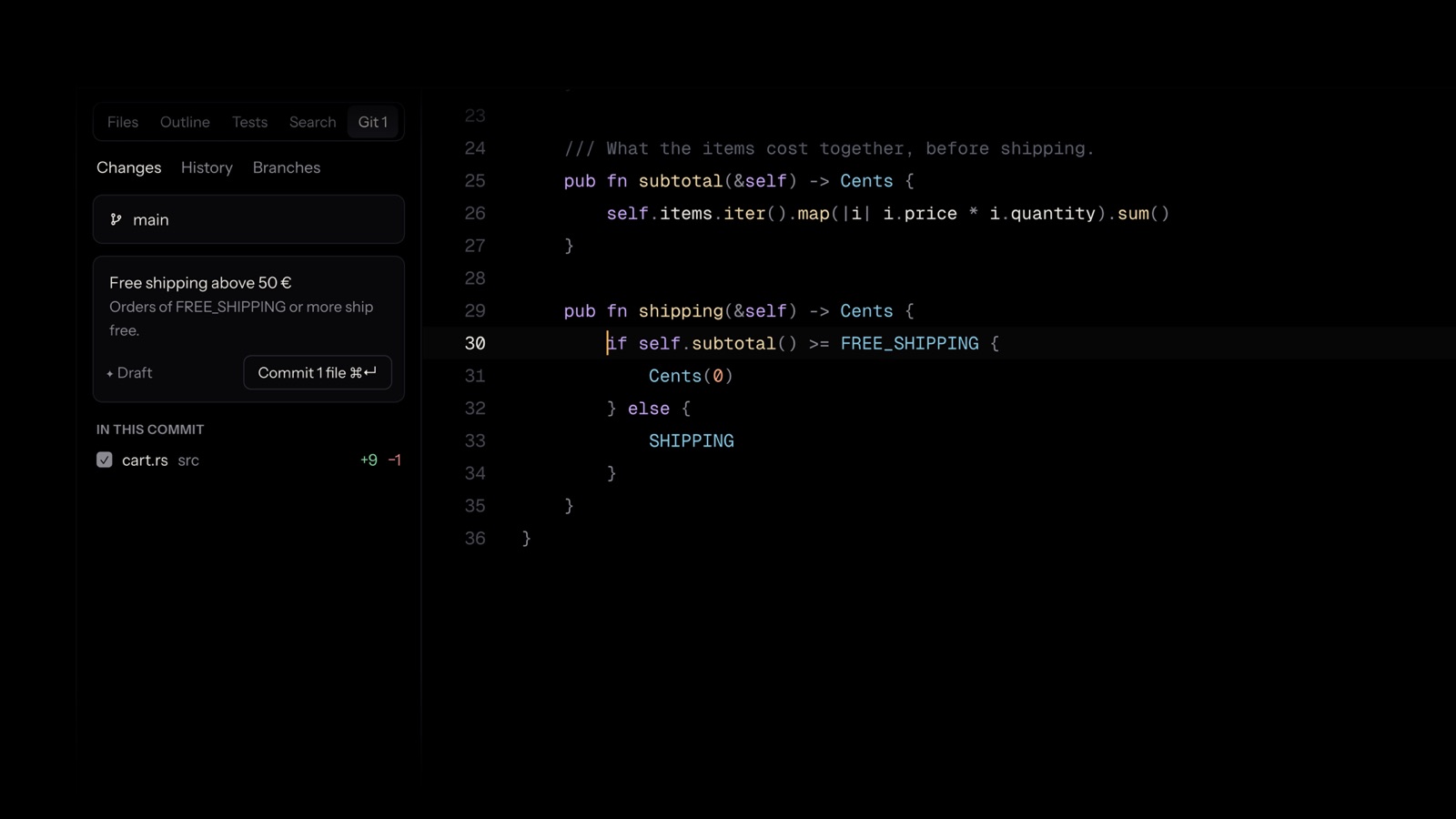Click the 'IN THIS COMMIT' heading
Screen dimensions: 1456x819
[150, 430]
